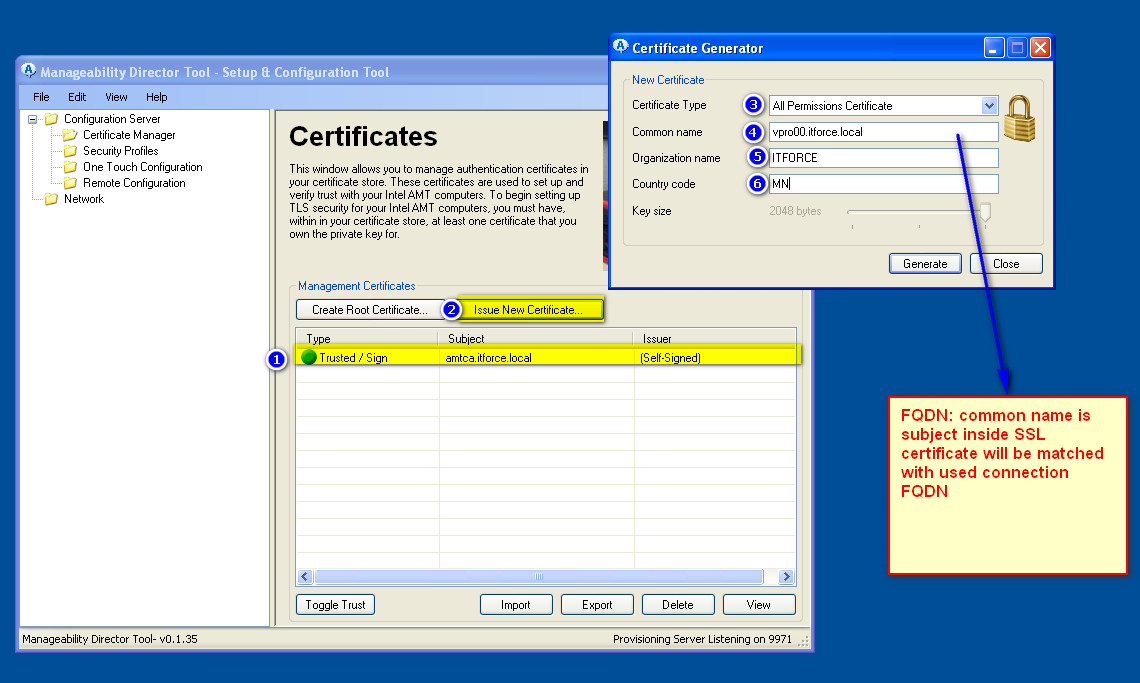Click the Provisioning Server Listening on 9971 status
The height and width of the screenshot is (683, 1140).
(702, 639)
